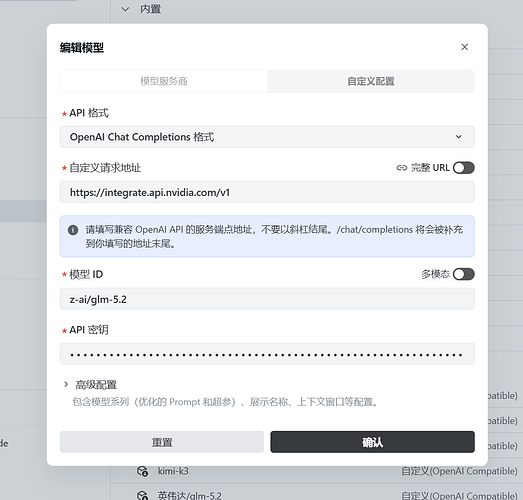The height and width of the screenshot is (500, 523).
Task: Click the 确认 button
Action: tap(372, 442)
